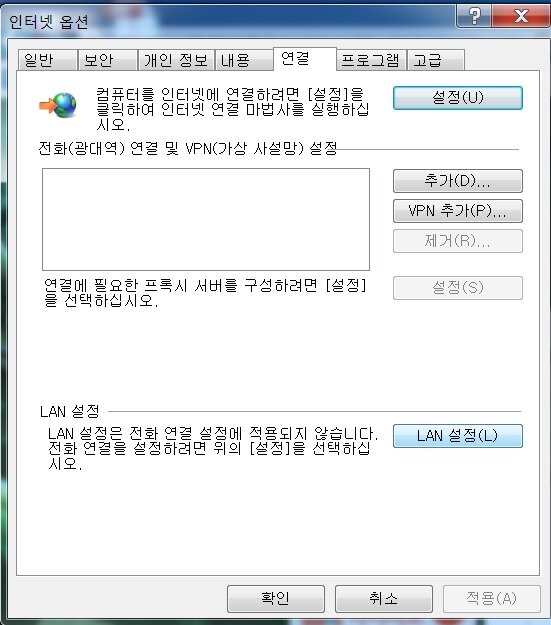The width and height of the screenshot is (551, 625).
Task: Click the 연결 tab
Action: (x=305, y=59)
